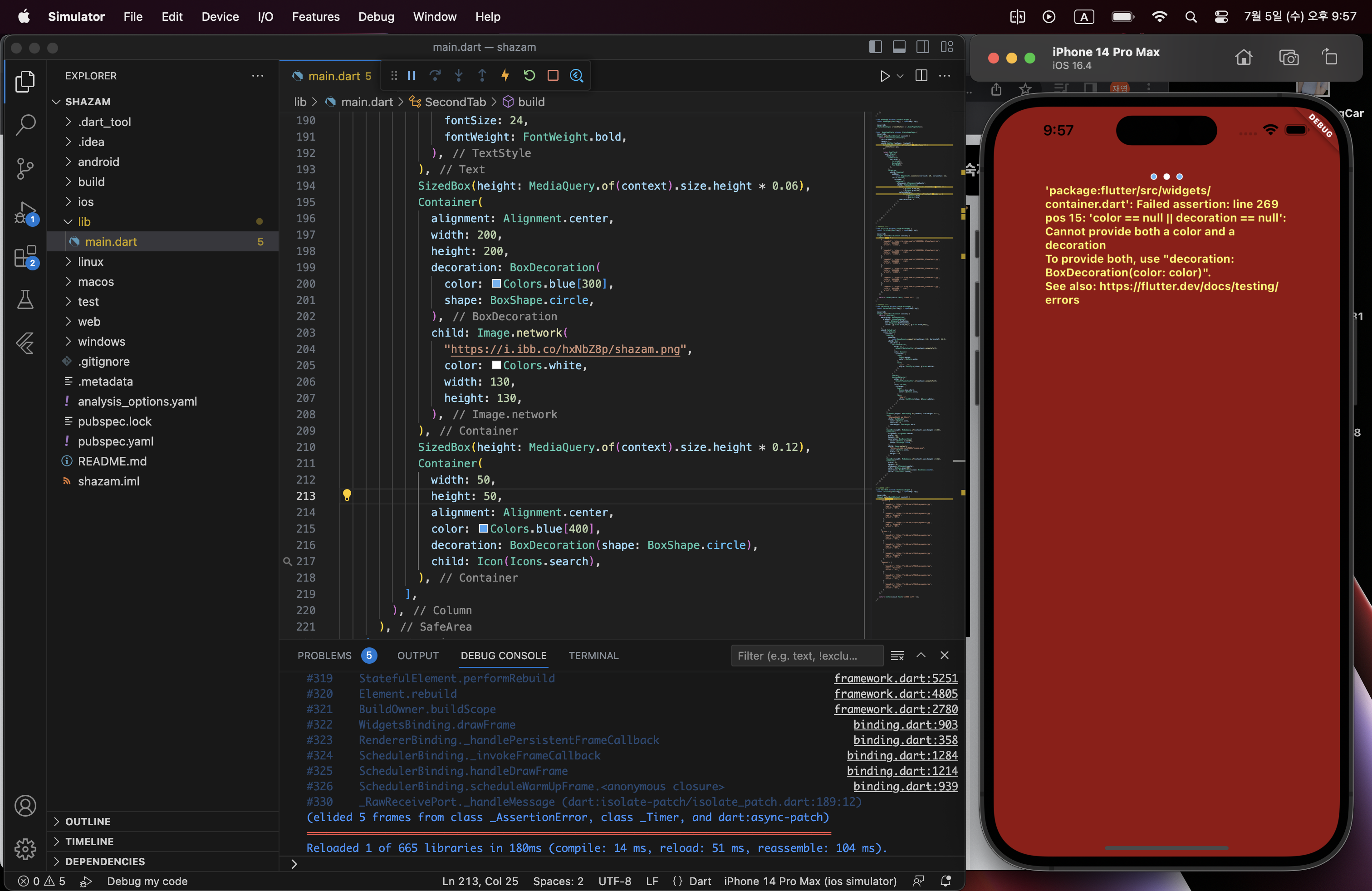
Task: Switch to the TERMINAL panel tab
Action: pyautogui.click(x=593, y=655)
